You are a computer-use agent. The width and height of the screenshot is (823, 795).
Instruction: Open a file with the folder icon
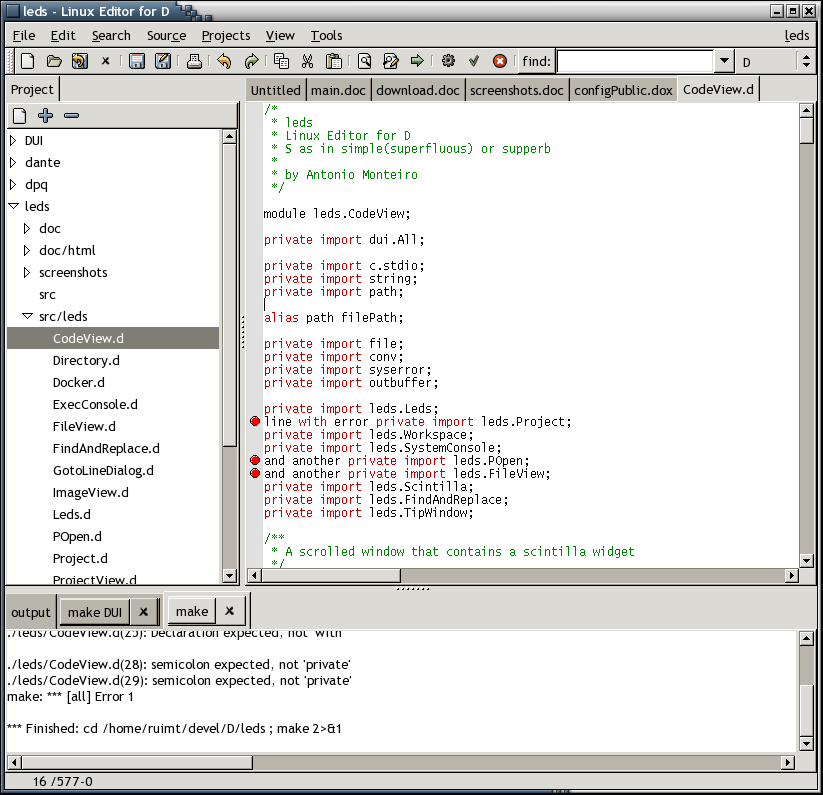(54, 61)
